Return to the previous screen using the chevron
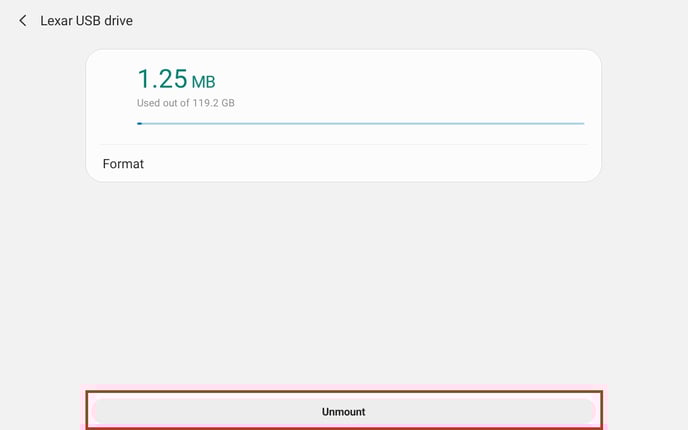The height and width of the screenshot is (430, 688). point(23,20)
